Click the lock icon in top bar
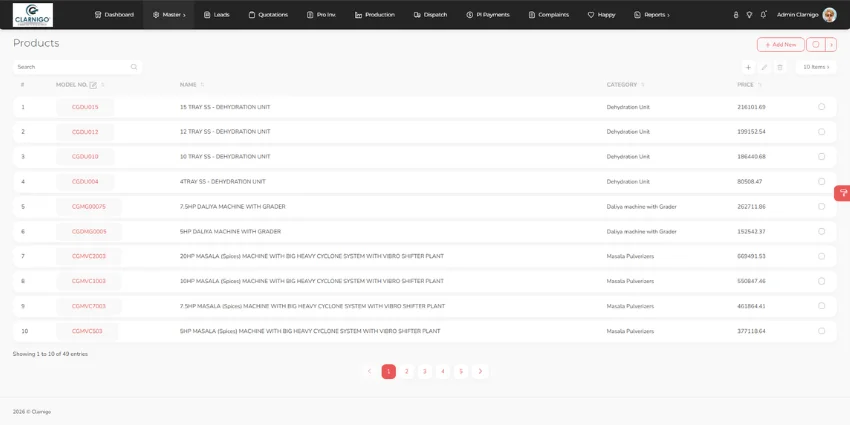Viewport: 850px width, 425px height. (736, 15)
